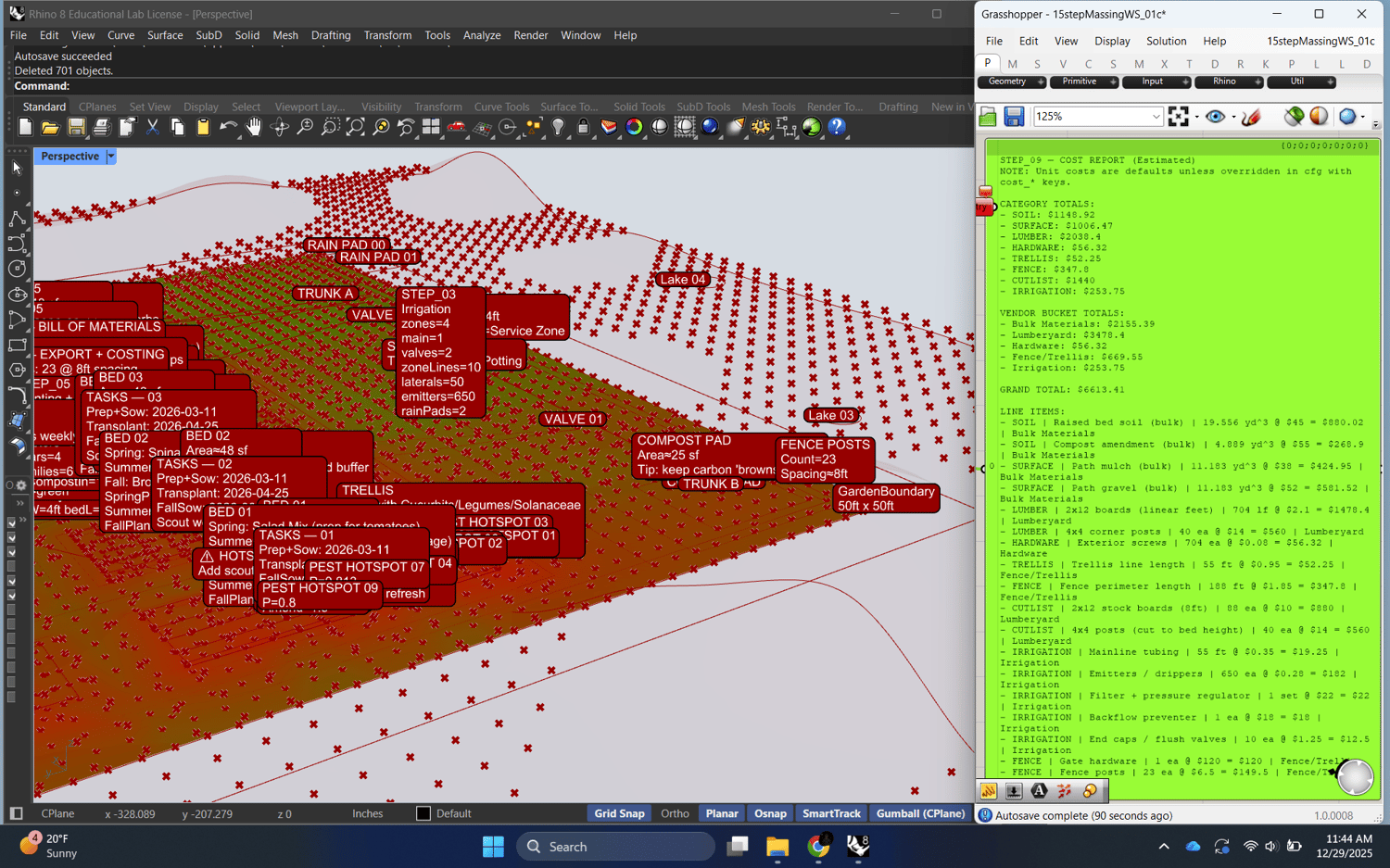Click the Grasshopper sketch pencil icon
This screenshot has width=1390, height=868.
click(1251, 117)
